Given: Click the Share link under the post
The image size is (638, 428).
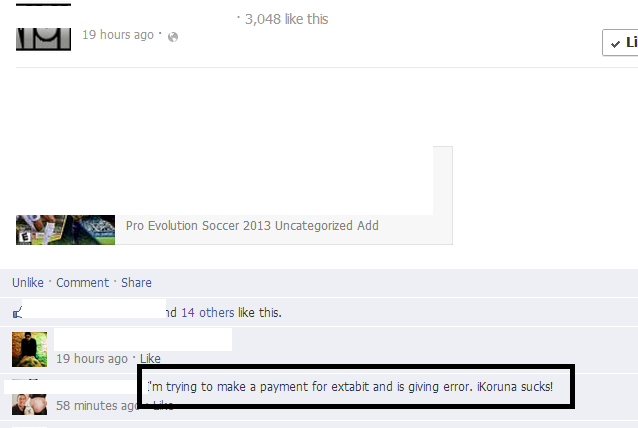Looking at the screenshot, I should click(136, 282).
